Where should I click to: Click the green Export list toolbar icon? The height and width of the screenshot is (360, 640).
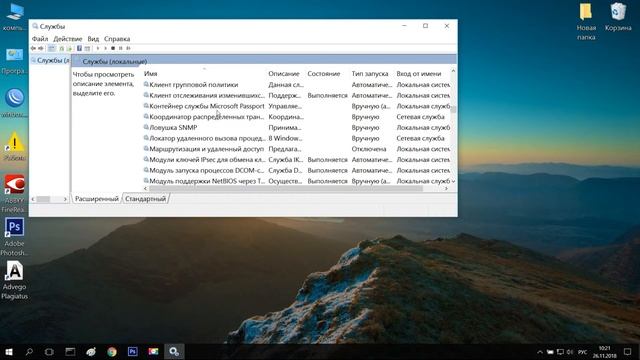[x=69, y=48]
